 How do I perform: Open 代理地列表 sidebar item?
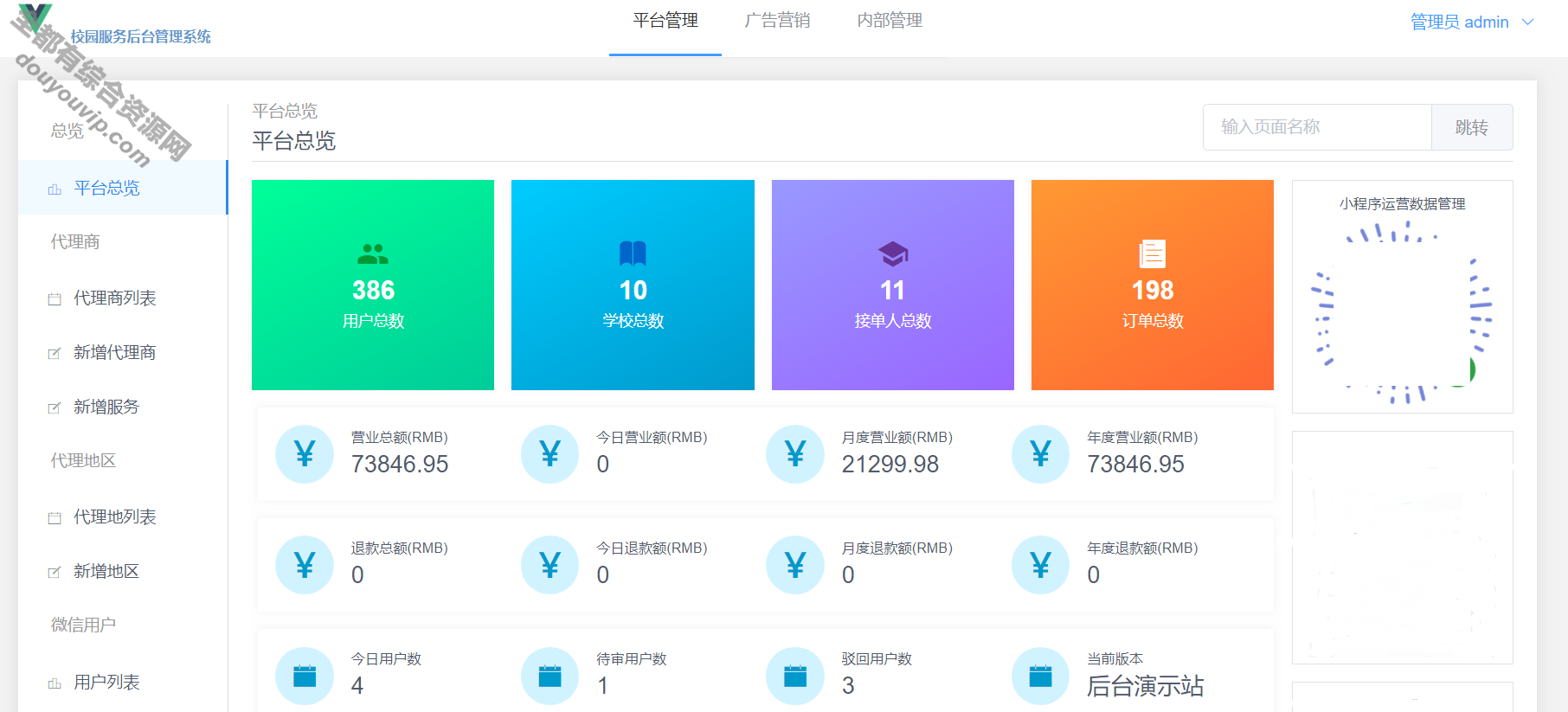click(123, 516)
